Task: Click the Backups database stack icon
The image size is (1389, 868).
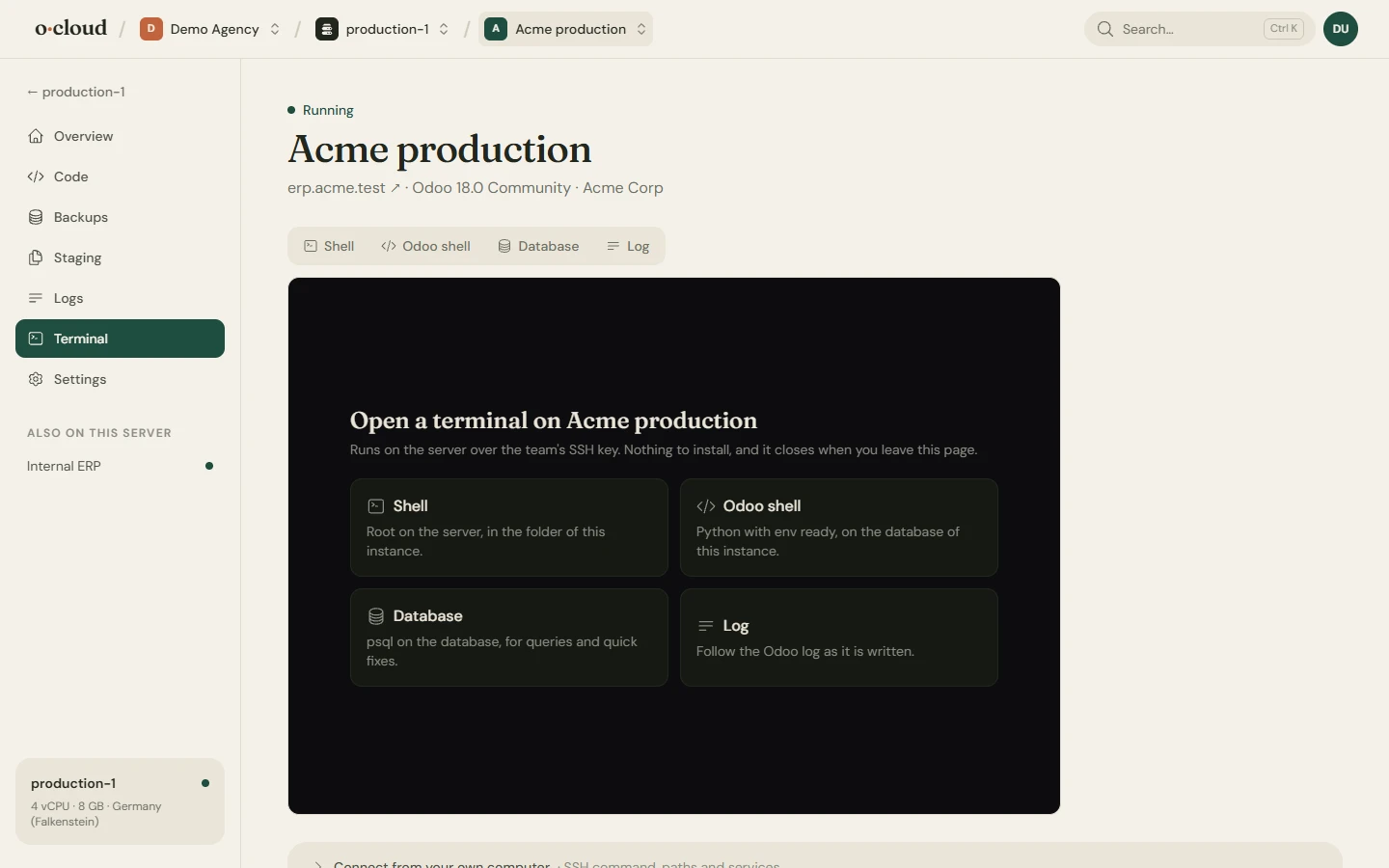Action: pyautogui.click(x=36, y=217)
